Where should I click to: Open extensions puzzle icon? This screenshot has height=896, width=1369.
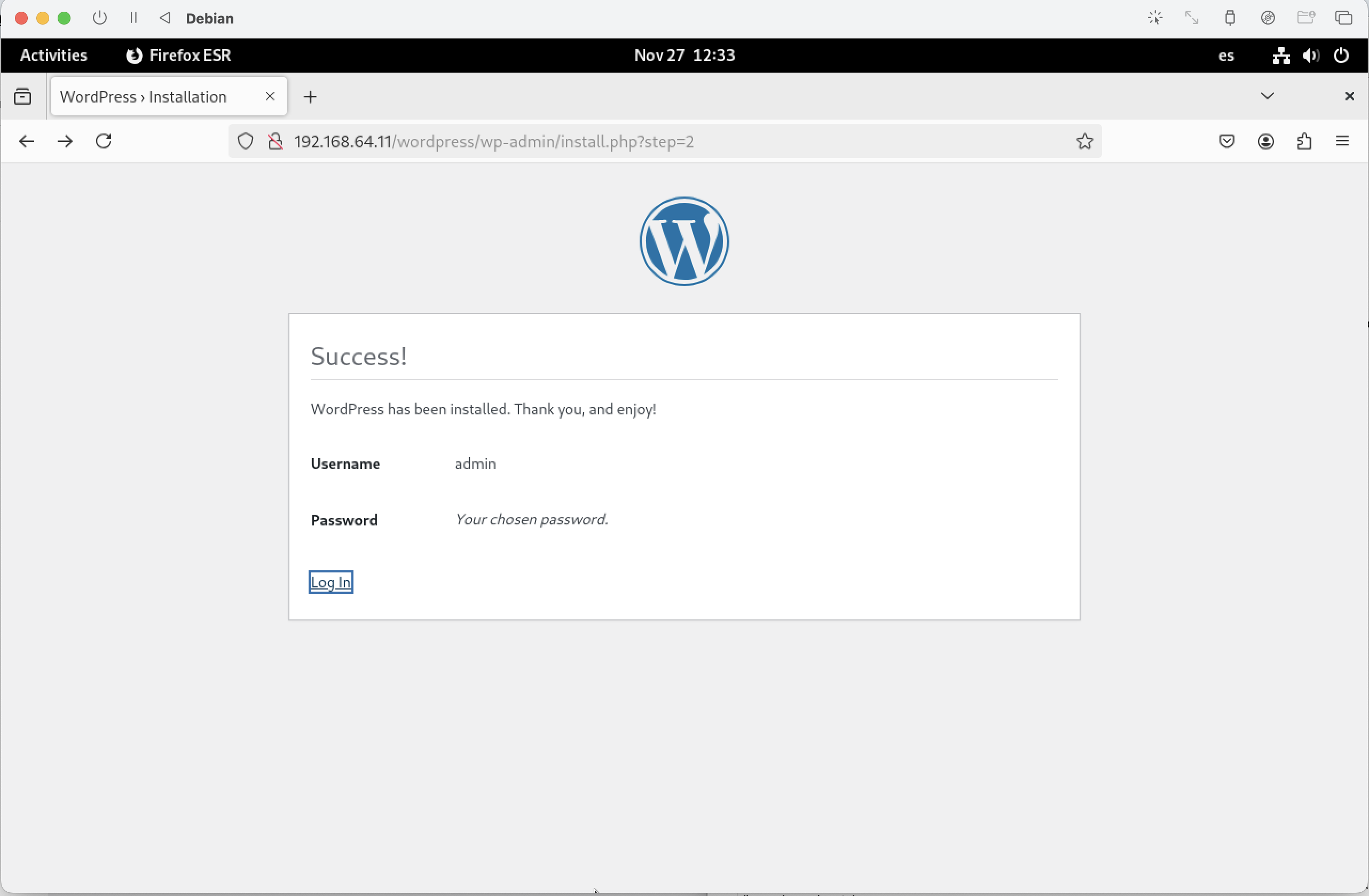(1304, 142)
